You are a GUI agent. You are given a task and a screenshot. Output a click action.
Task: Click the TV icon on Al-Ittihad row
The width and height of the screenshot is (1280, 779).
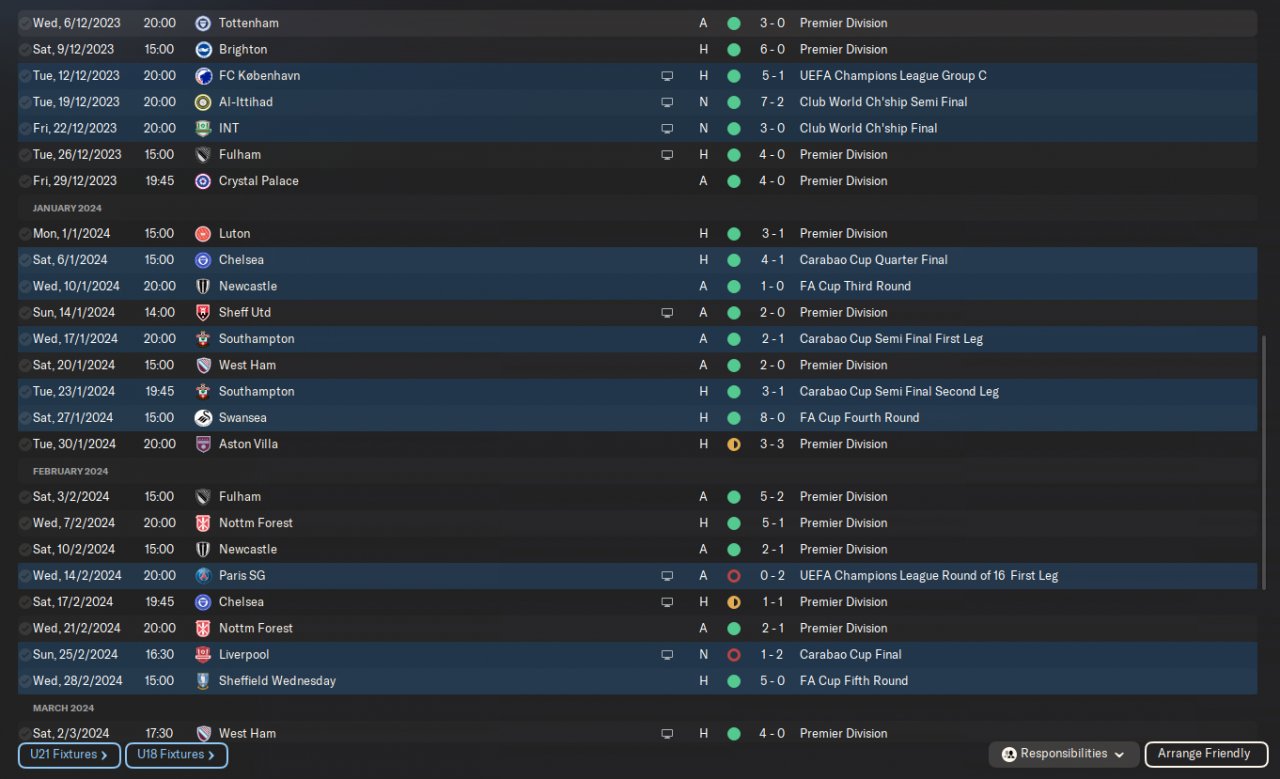[x=667, y=102]
